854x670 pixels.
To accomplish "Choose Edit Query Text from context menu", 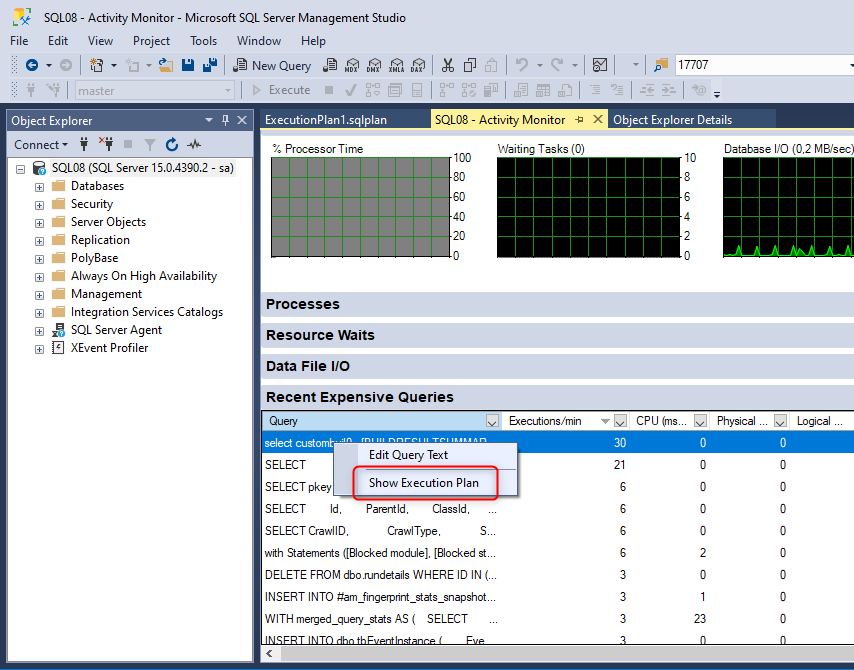I will click(x=408, y=455).
